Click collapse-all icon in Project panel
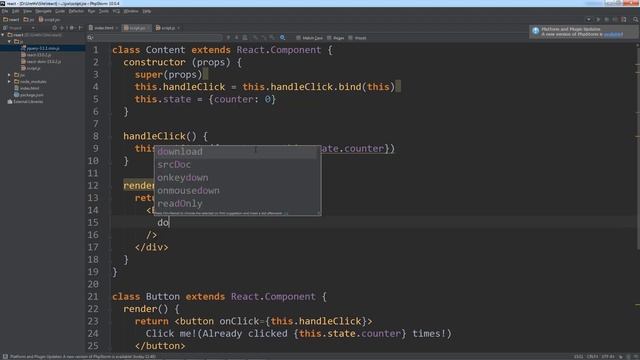This screenshot has width=640, height=360. 62,28
